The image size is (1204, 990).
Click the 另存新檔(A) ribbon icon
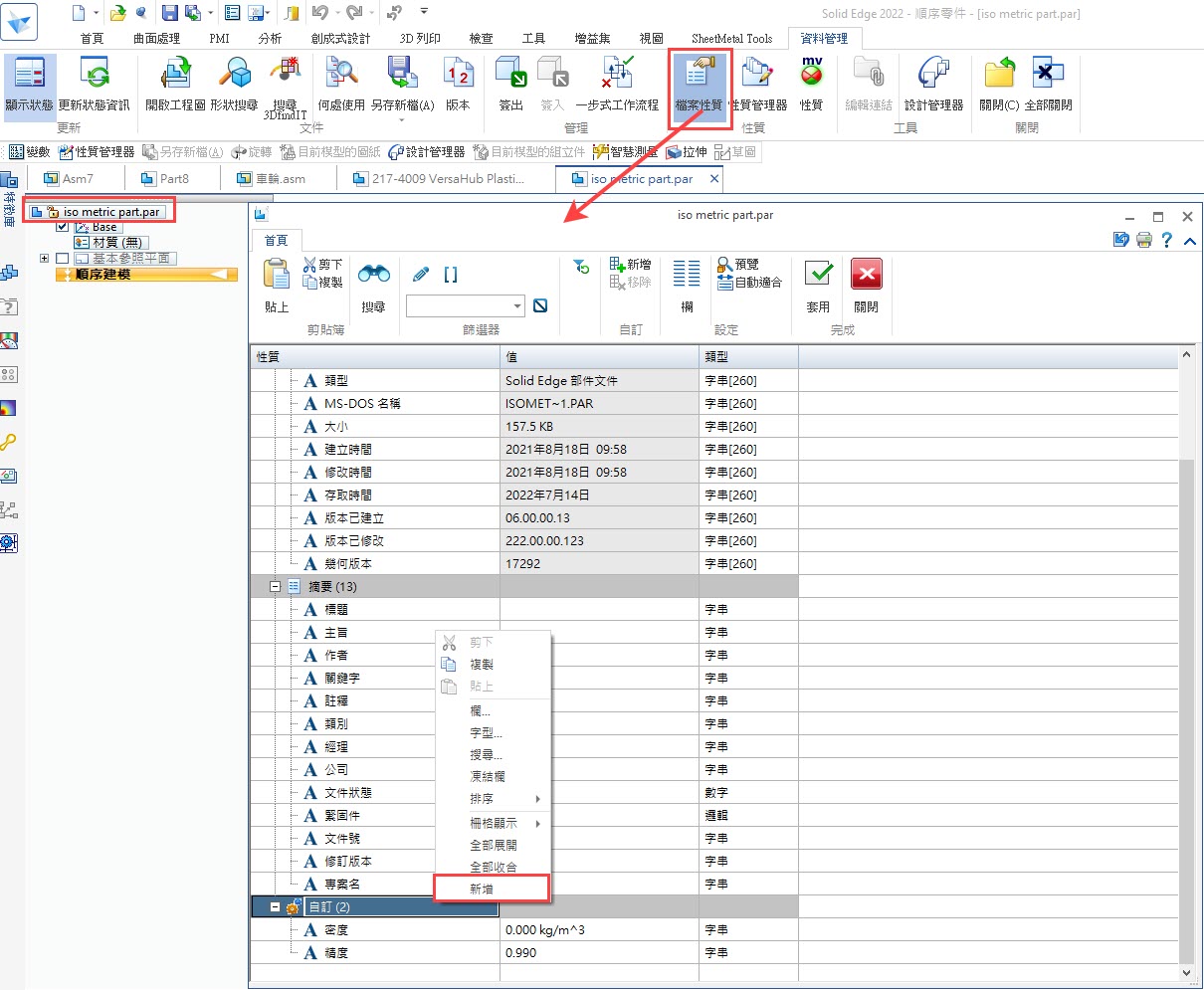[402, 85]
